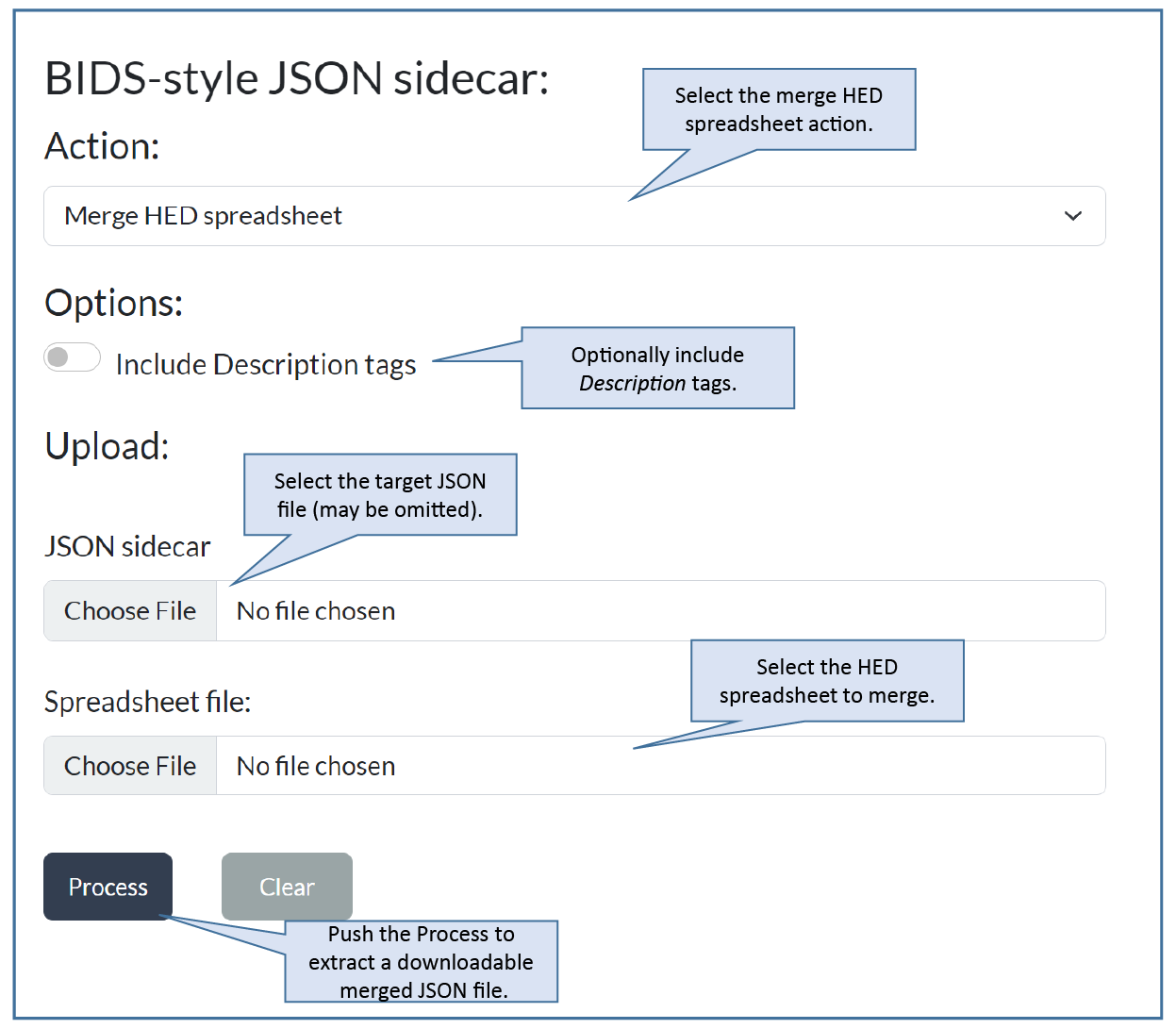This screenshot has height=1029, width=1176.
Task: Click the 'Action:' section heading
Action: 102,147
